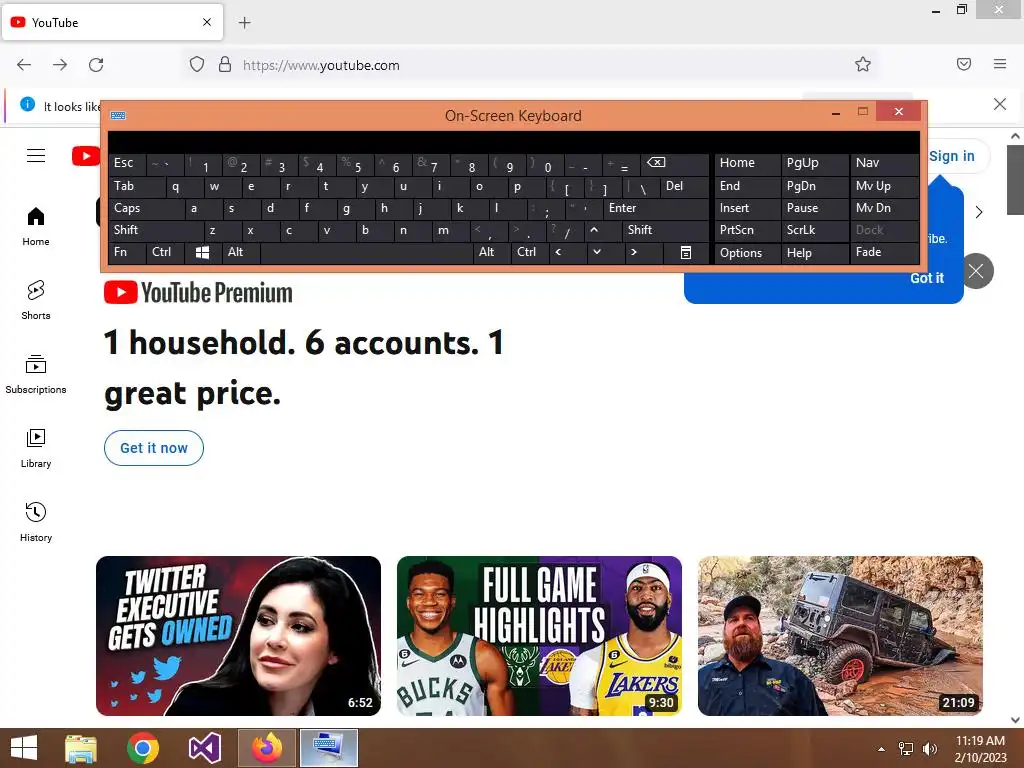Launch Google Chrome from the taskbar

click(x=143, y=748)
